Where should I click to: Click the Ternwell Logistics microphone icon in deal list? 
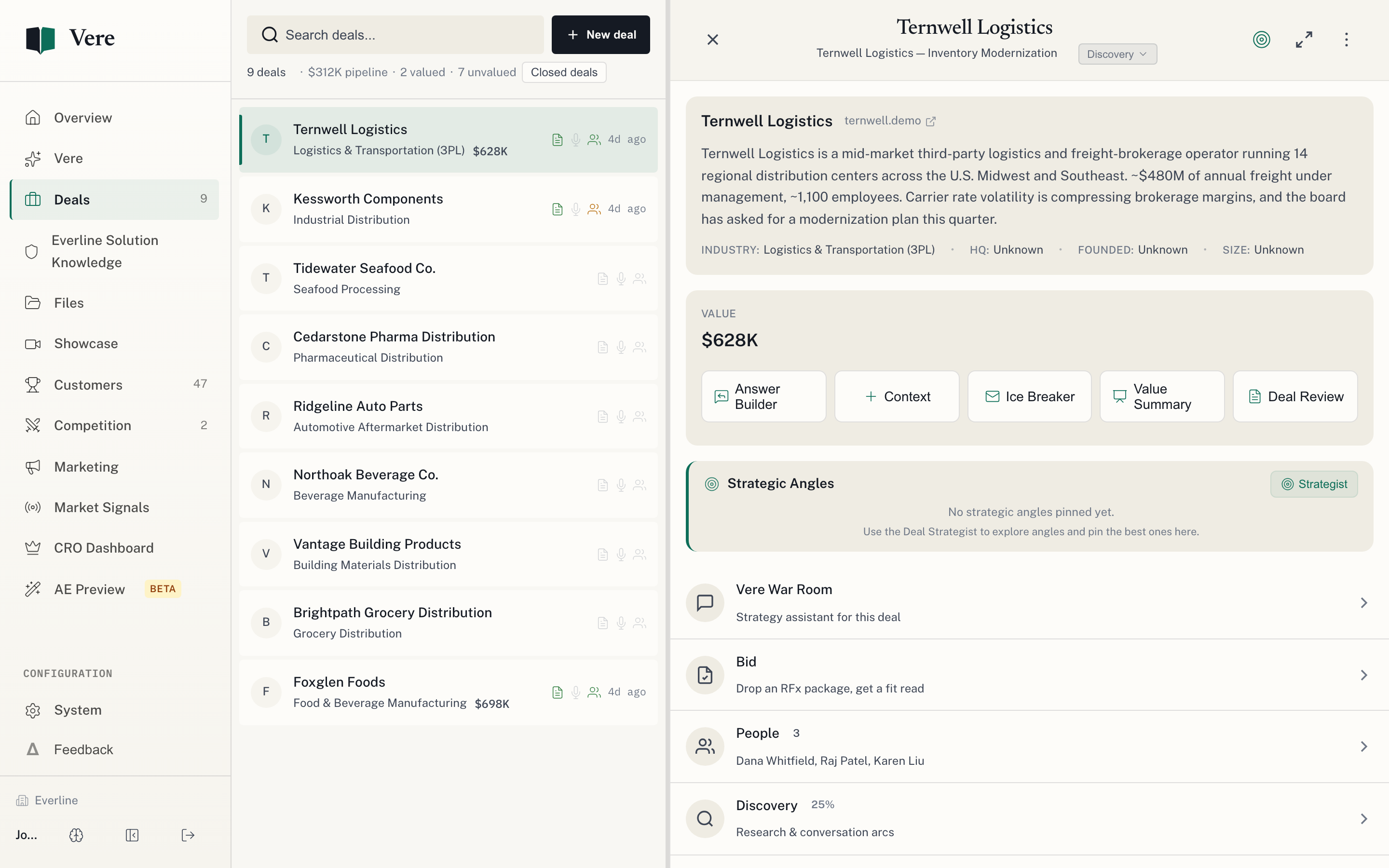point(576,139)
